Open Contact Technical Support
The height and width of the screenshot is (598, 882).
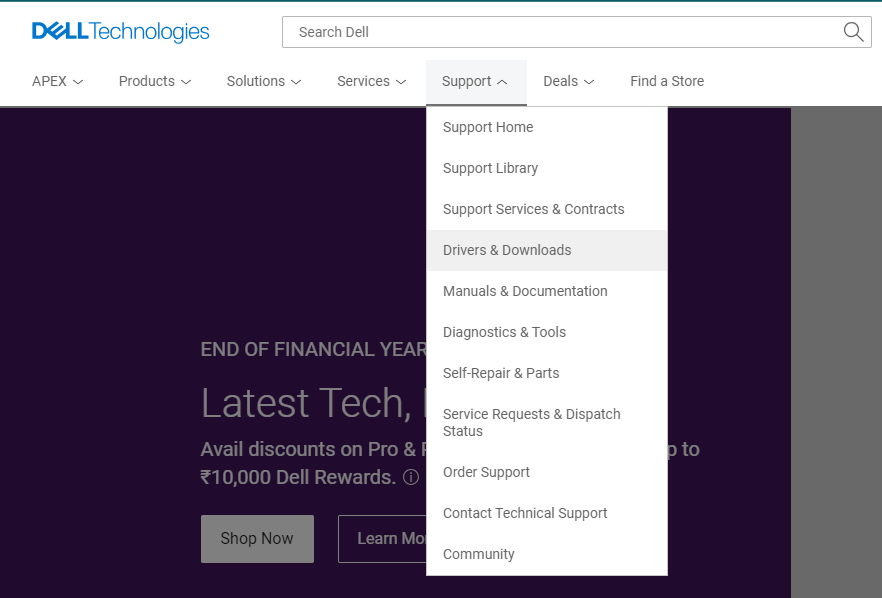coord(525,513)
